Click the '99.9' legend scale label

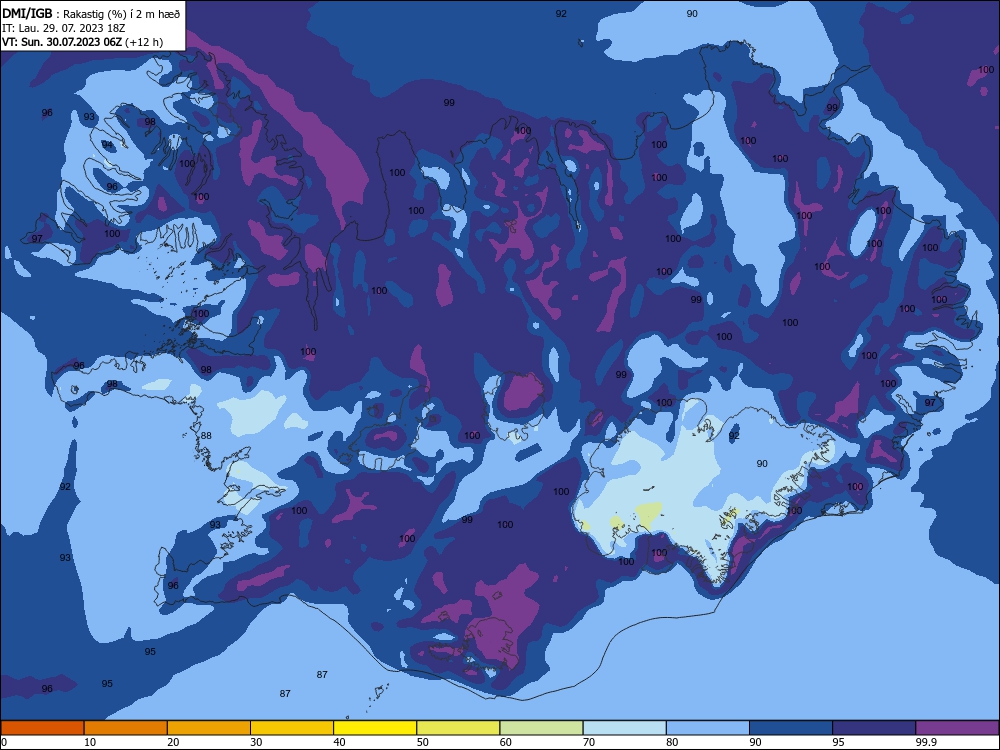click(x=926, y=742)
